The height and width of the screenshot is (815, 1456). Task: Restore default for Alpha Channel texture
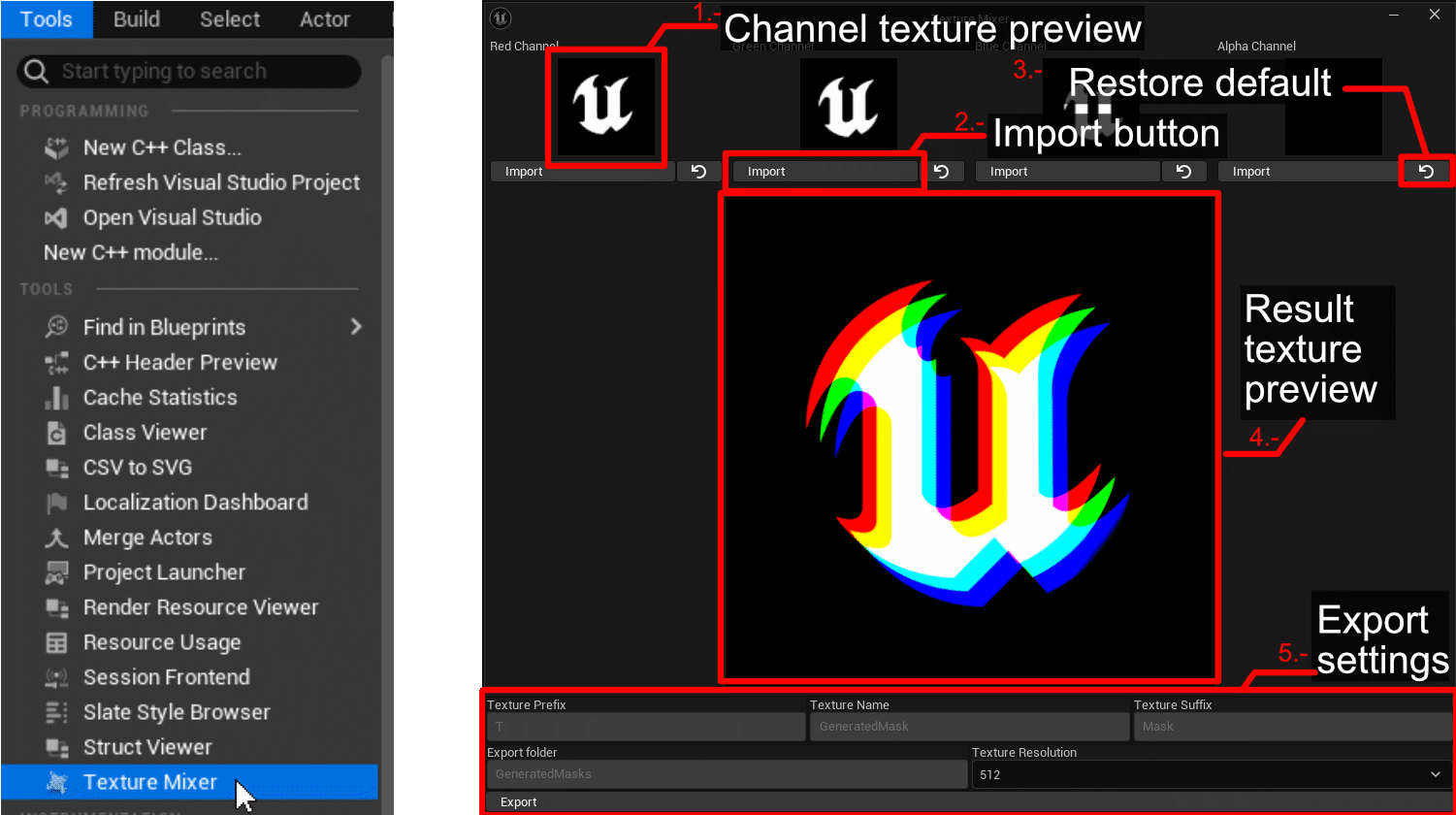pyautogui.click(x=1426, y=172)
